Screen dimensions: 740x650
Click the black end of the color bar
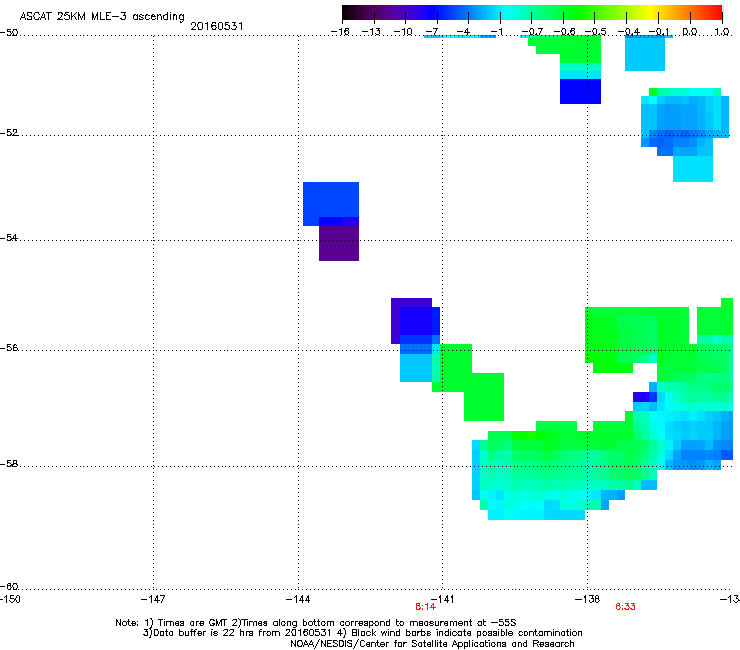click(347, 13)
